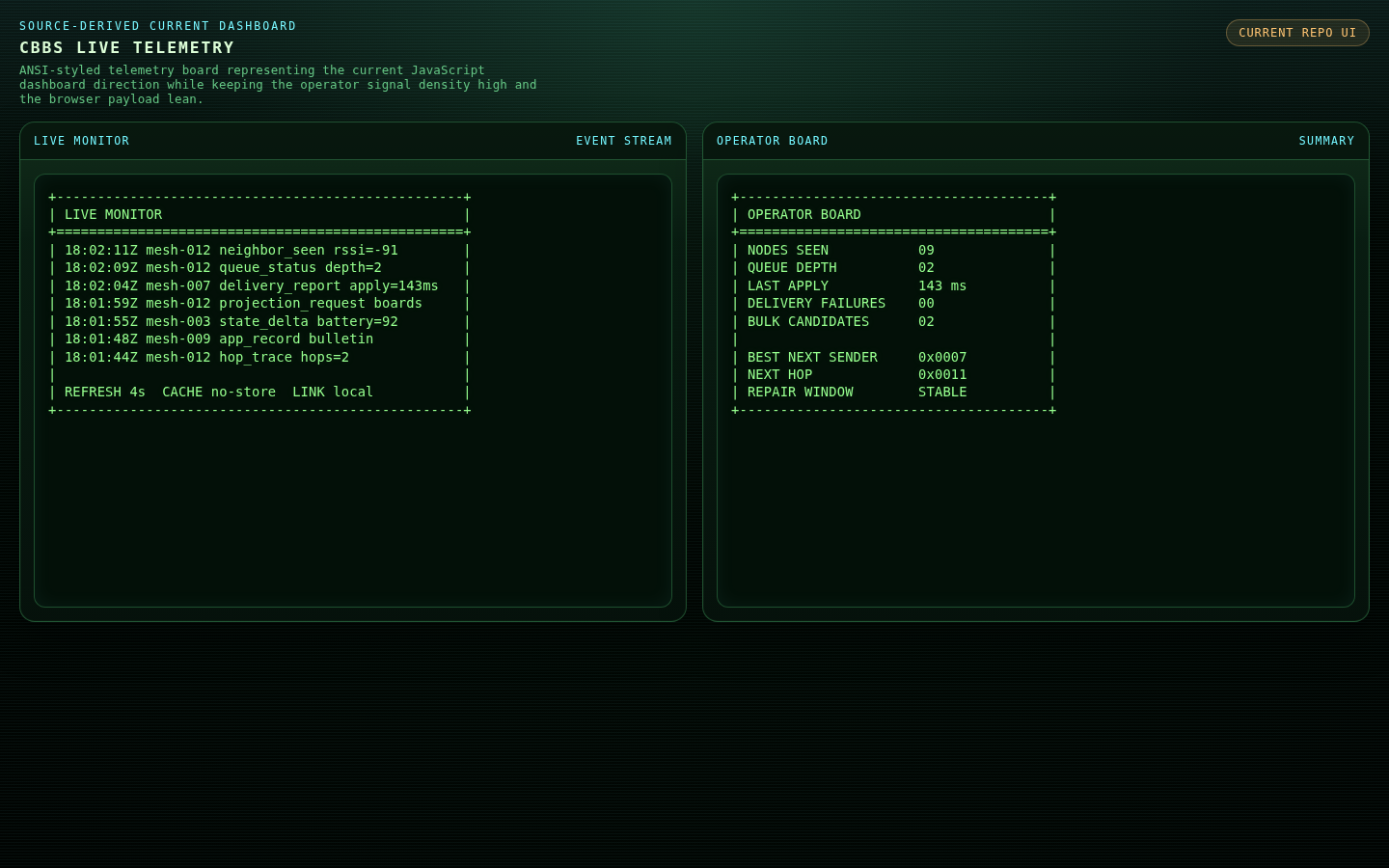Click the CURRENT REPO UI badge

(x=1297, y=33)
